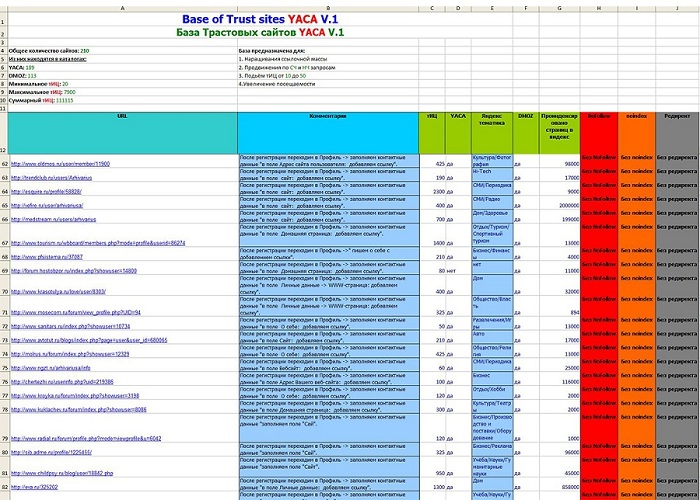The height and width of the screenshot is (500, 700).
Task: Open the mosecom.ru forum view_profile link
Action: click(76, 312)
